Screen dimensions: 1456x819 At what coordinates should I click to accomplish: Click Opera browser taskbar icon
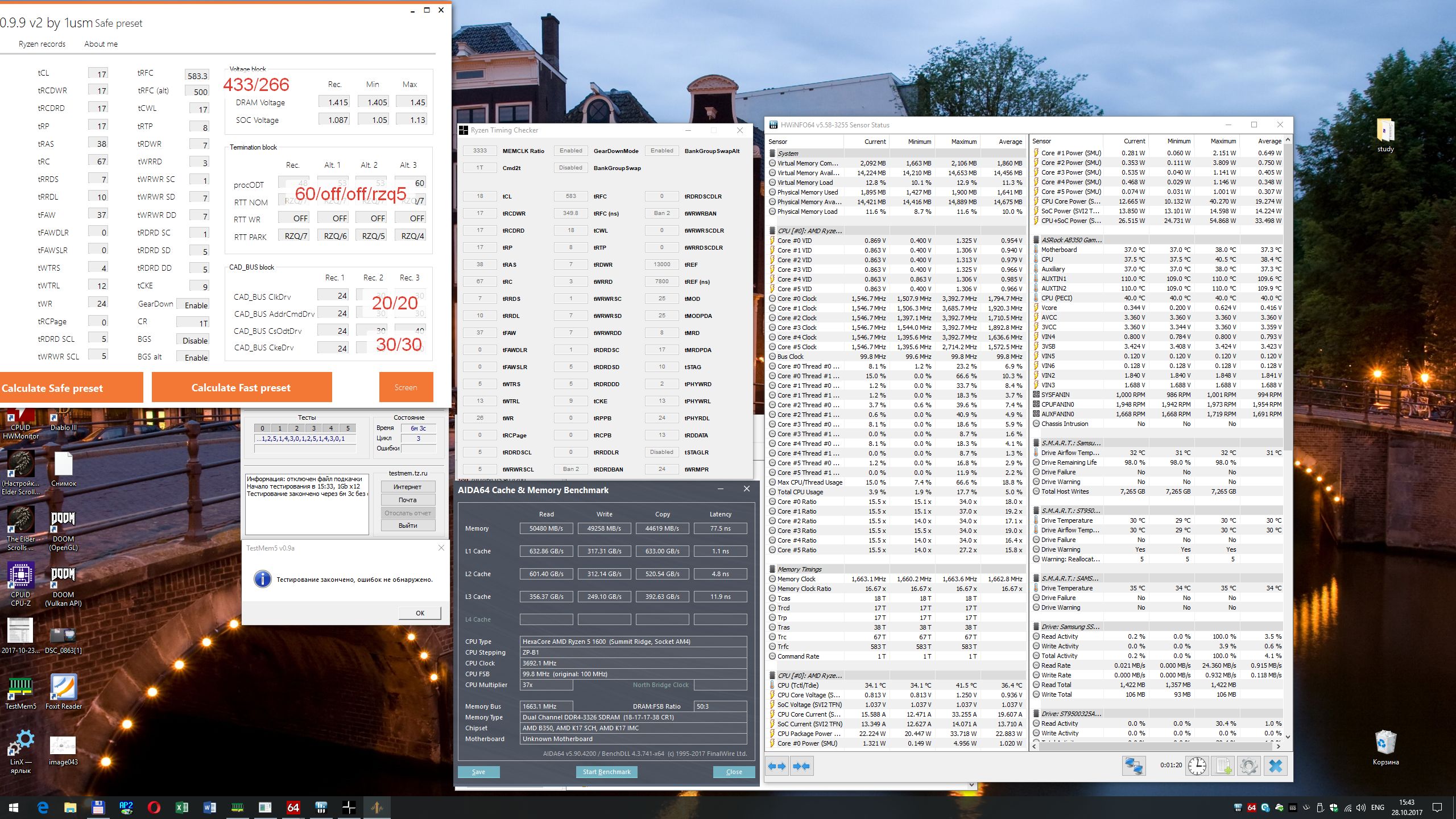(154, 807)
